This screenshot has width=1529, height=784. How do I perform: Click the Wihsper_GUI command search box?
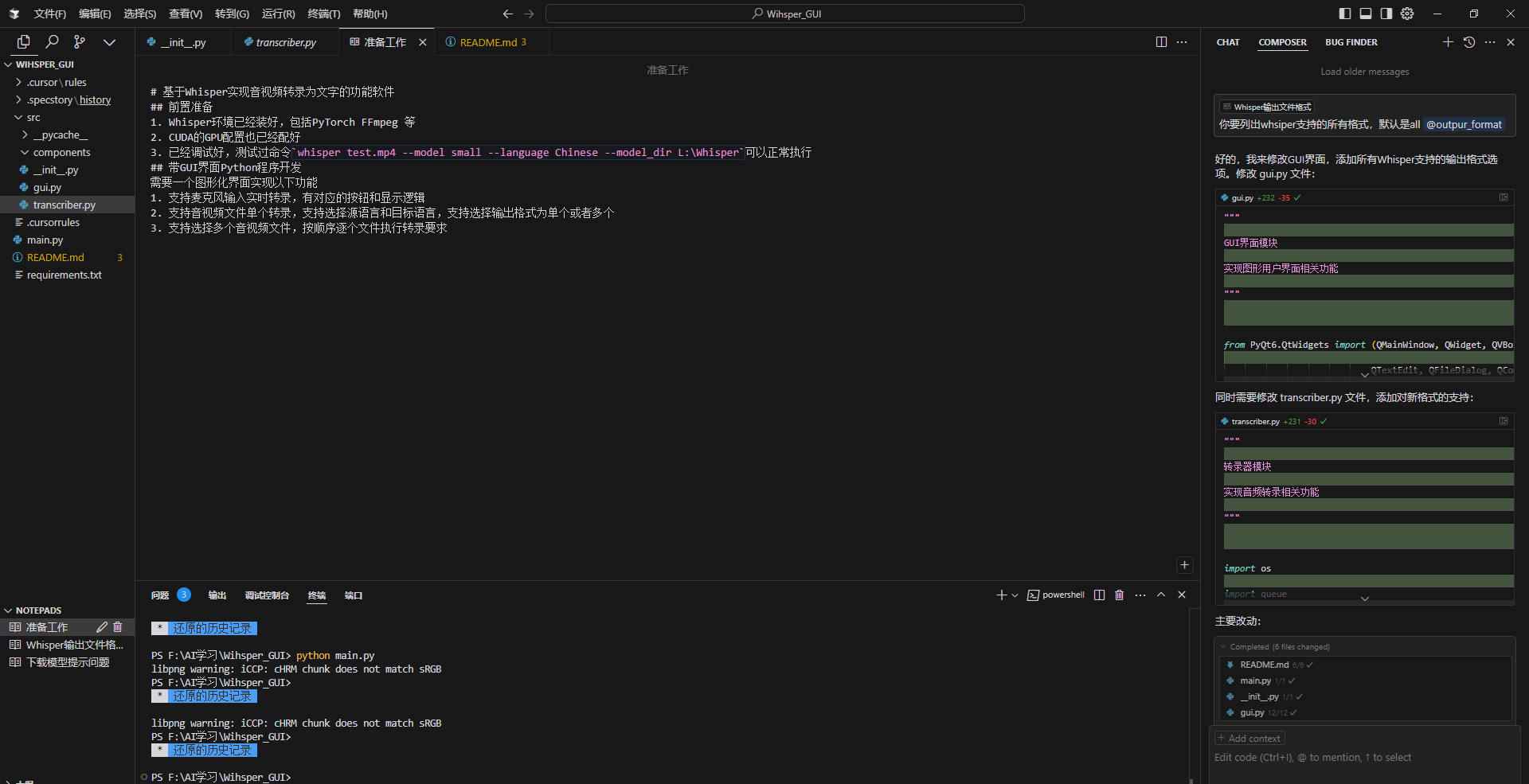click(785, 14)
